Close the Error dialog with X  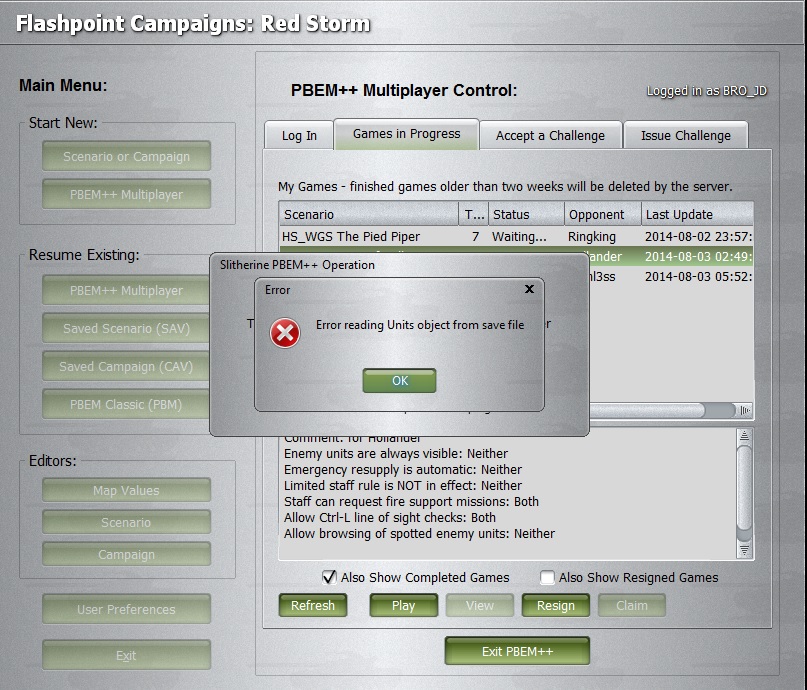(529, 289)
